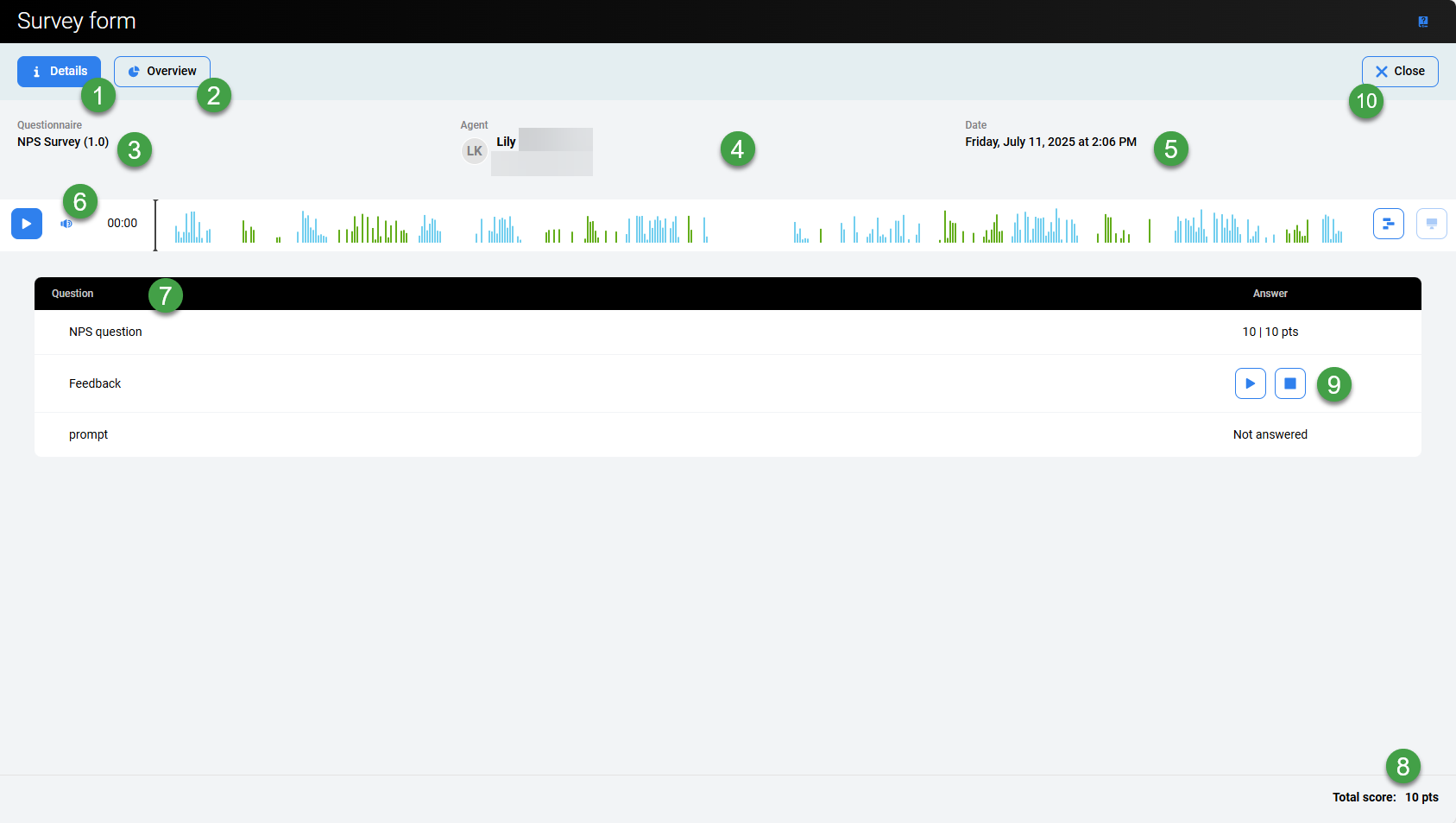
Task: Select the prompt question row
Action: 88,434
